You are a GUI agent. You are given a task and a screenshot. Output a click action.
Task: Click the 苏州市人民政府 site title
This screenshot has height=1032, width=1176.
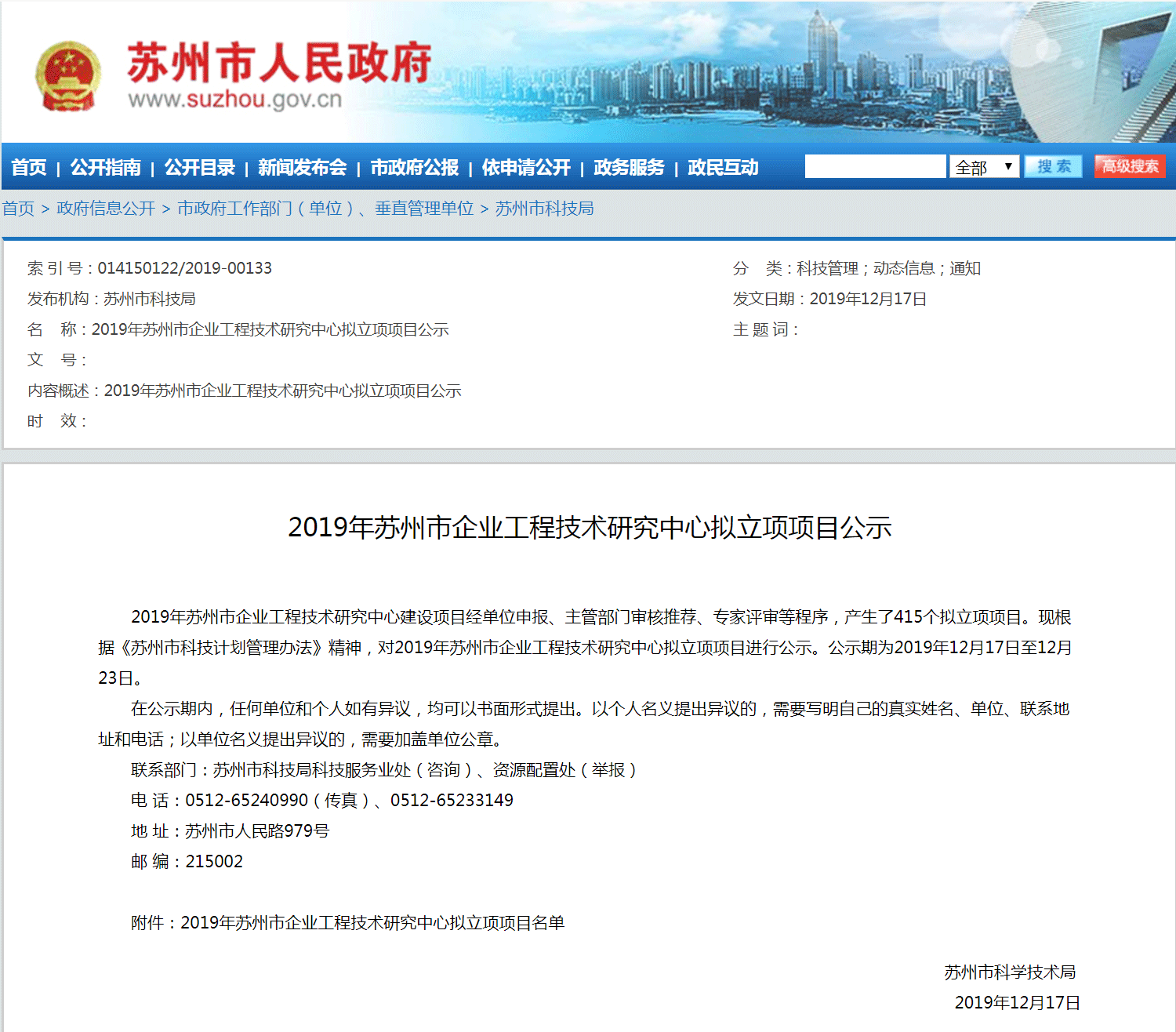click(279, 63)
